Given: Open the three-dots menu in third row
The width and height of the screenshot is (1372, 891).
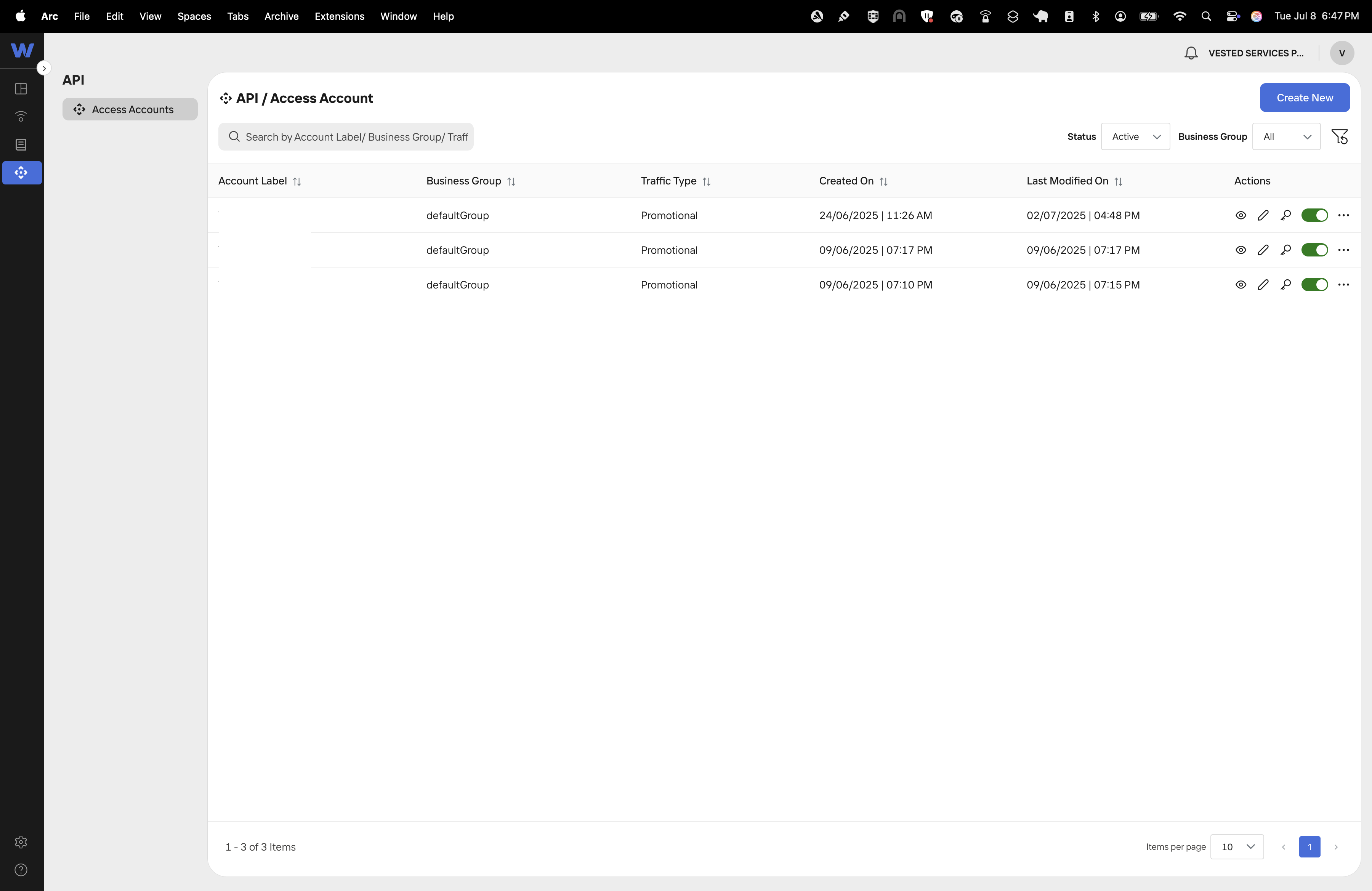Looking at the screenshot, I should pos(1343,285).
